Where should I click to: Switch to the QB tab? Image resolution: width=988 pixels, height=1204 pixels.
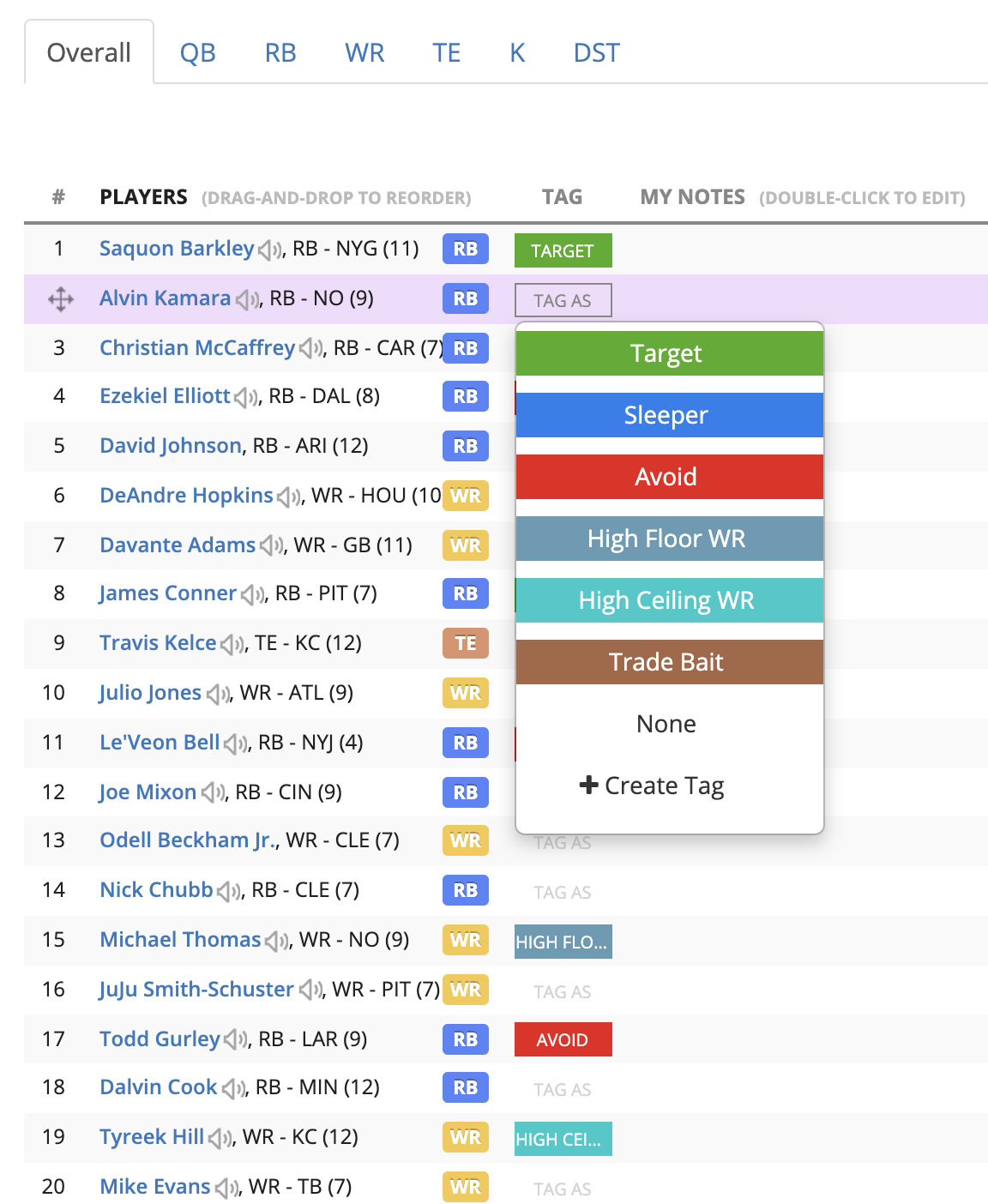click(198, 52)
